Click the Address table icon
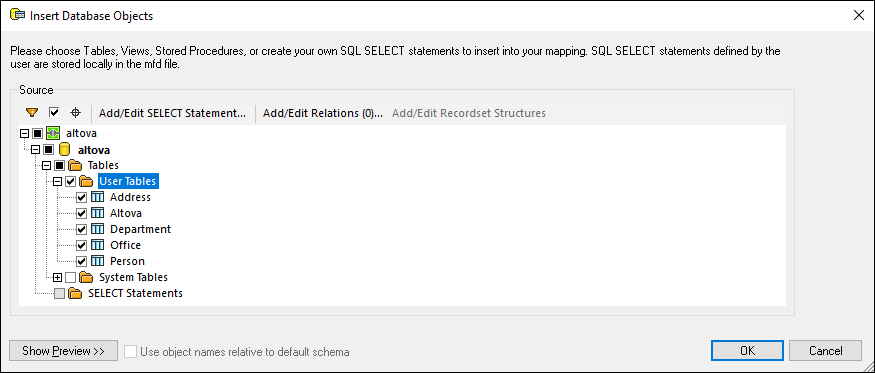Viewport: 875px width, 373px height. 98,197
